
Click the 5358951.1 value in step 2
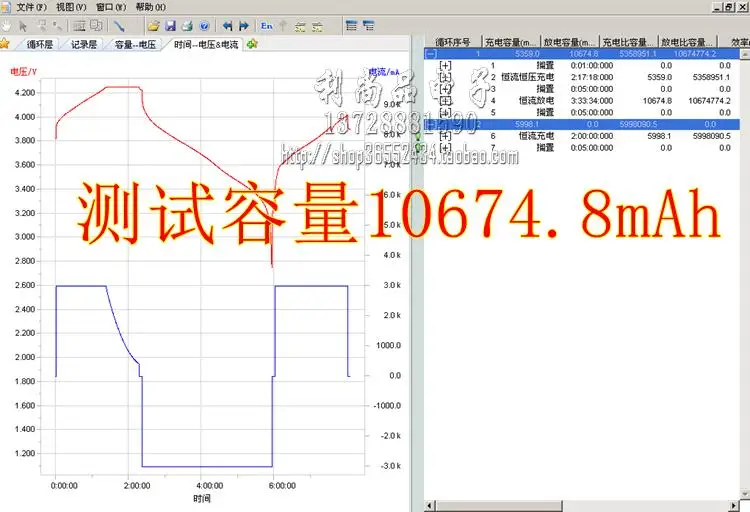point(711,77)
